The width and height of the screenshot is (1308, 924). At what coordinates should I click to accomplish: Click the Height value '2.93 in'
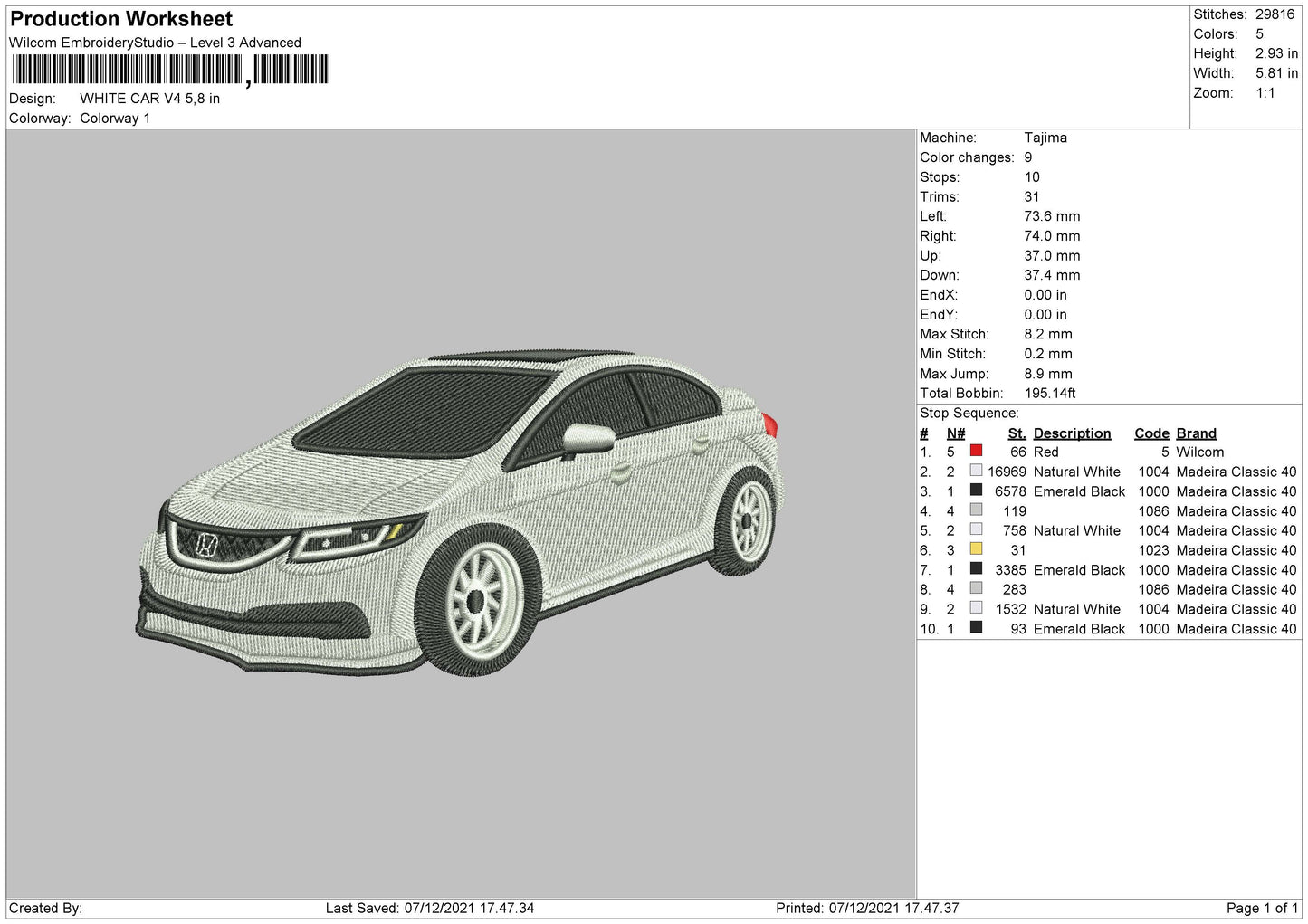point(1276,54)
